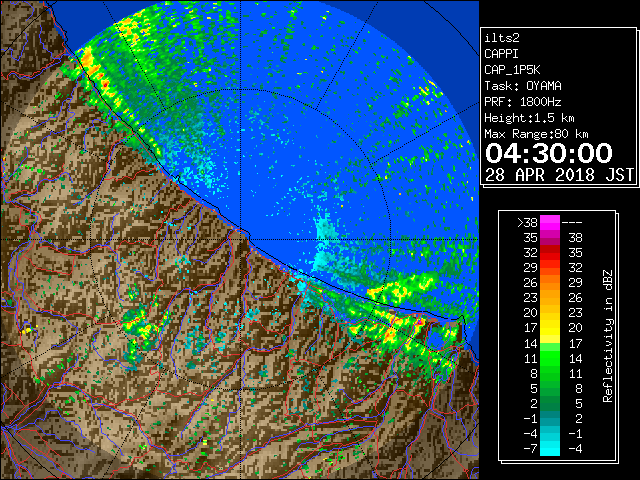Select the orange 26 dBZ color swatch

[x=550, y=283]
